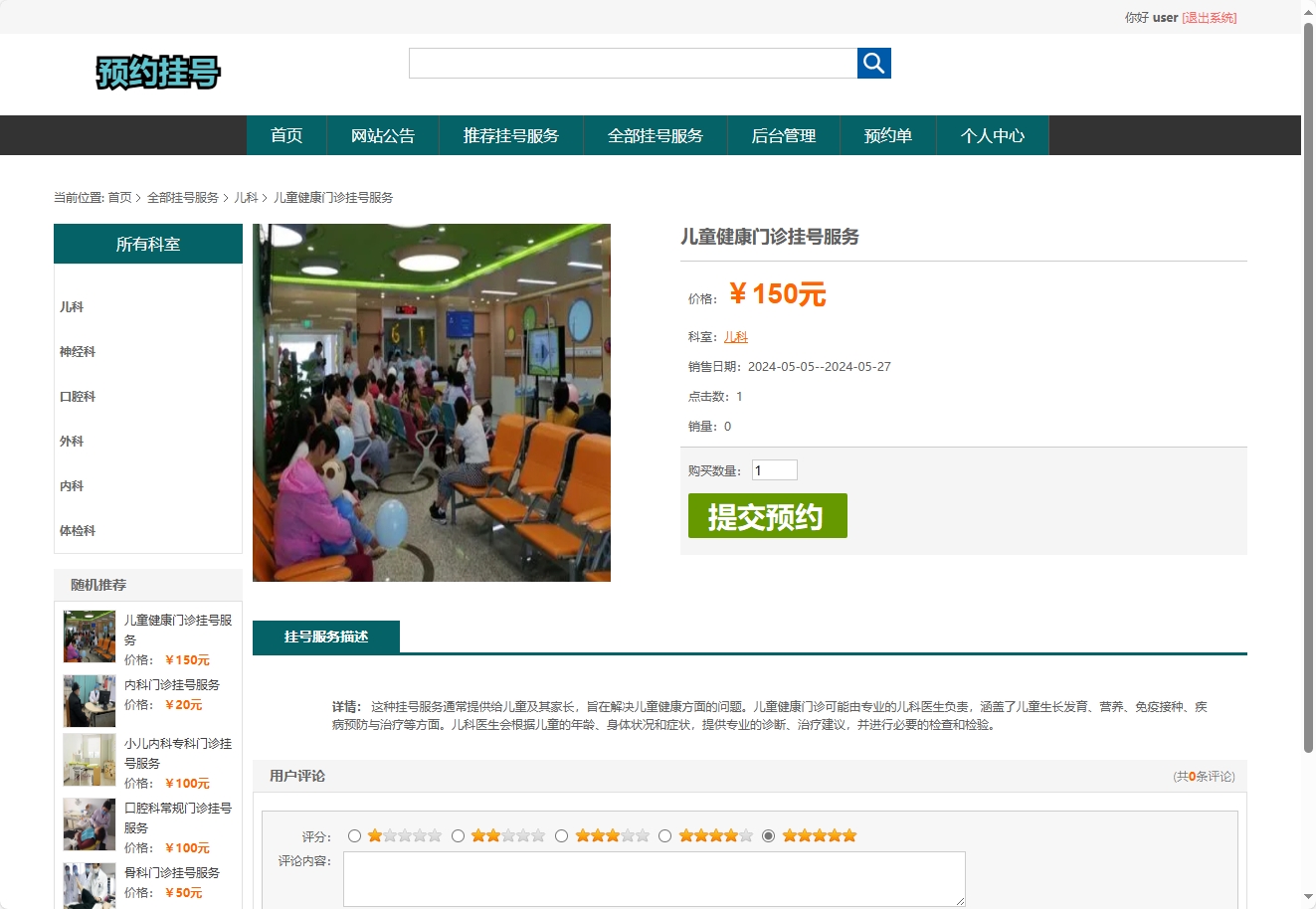Screen dimensions: 1316x909
Task: Click 全部挂号服务 in the breadcrumb trail
Action: pos(183,198)
